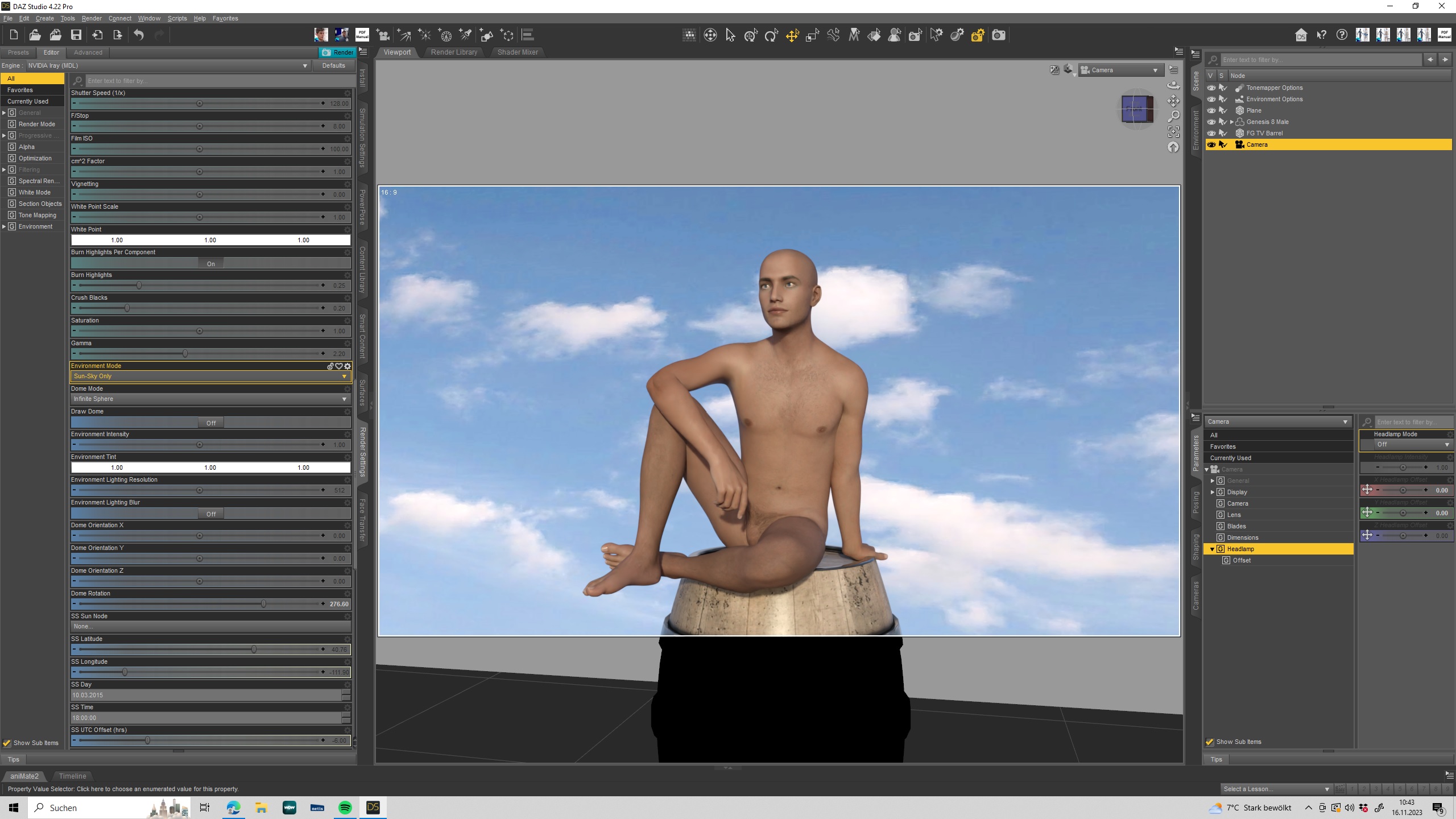Expand the Genesis 8 Male node
The width and height of the screenshot is (1456, 819).
click(1232, 122)
